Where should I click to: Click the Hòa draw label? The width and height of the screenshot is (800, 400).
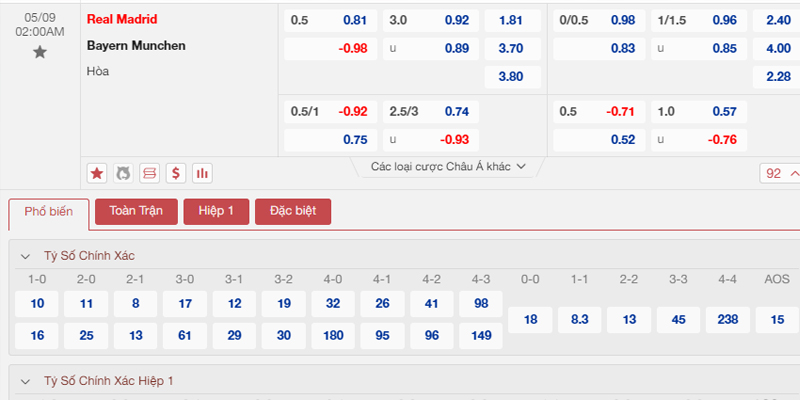97,71
